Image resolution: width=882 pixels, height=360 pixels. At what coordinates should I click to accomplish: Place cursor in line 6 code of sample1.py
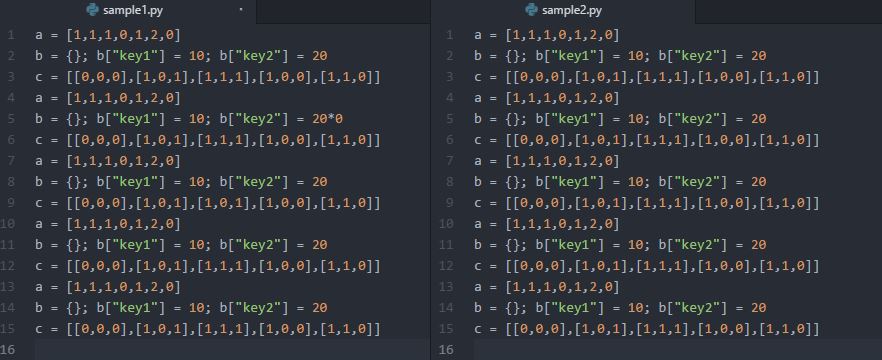click(208, 140)
